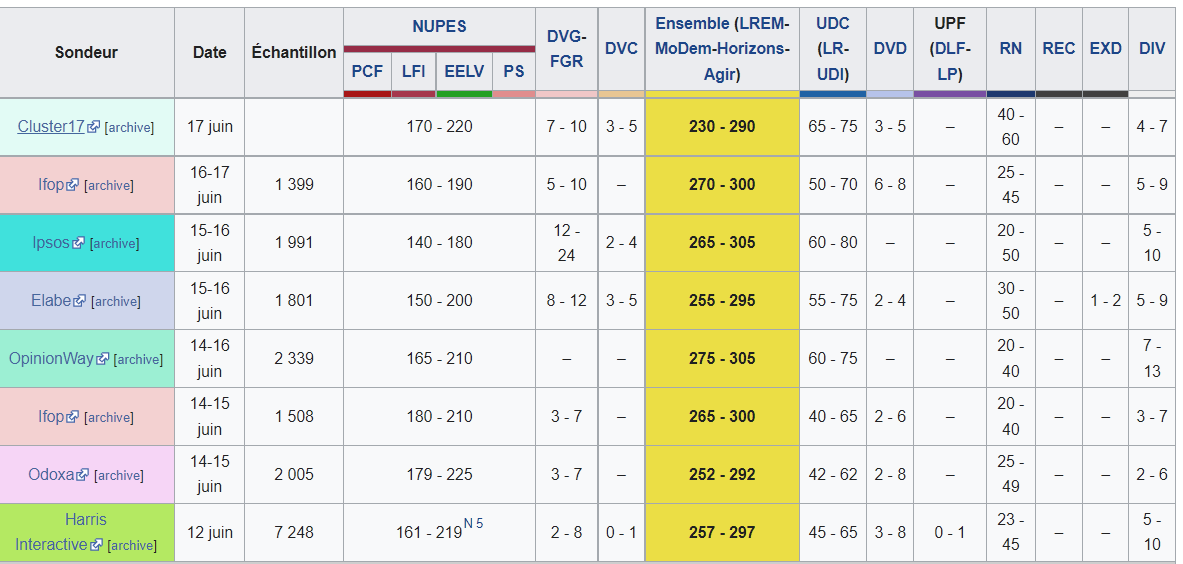Screen dimensions: 1183x564
Task: Click the external link icon beside Cluster17
Action: 94,127
